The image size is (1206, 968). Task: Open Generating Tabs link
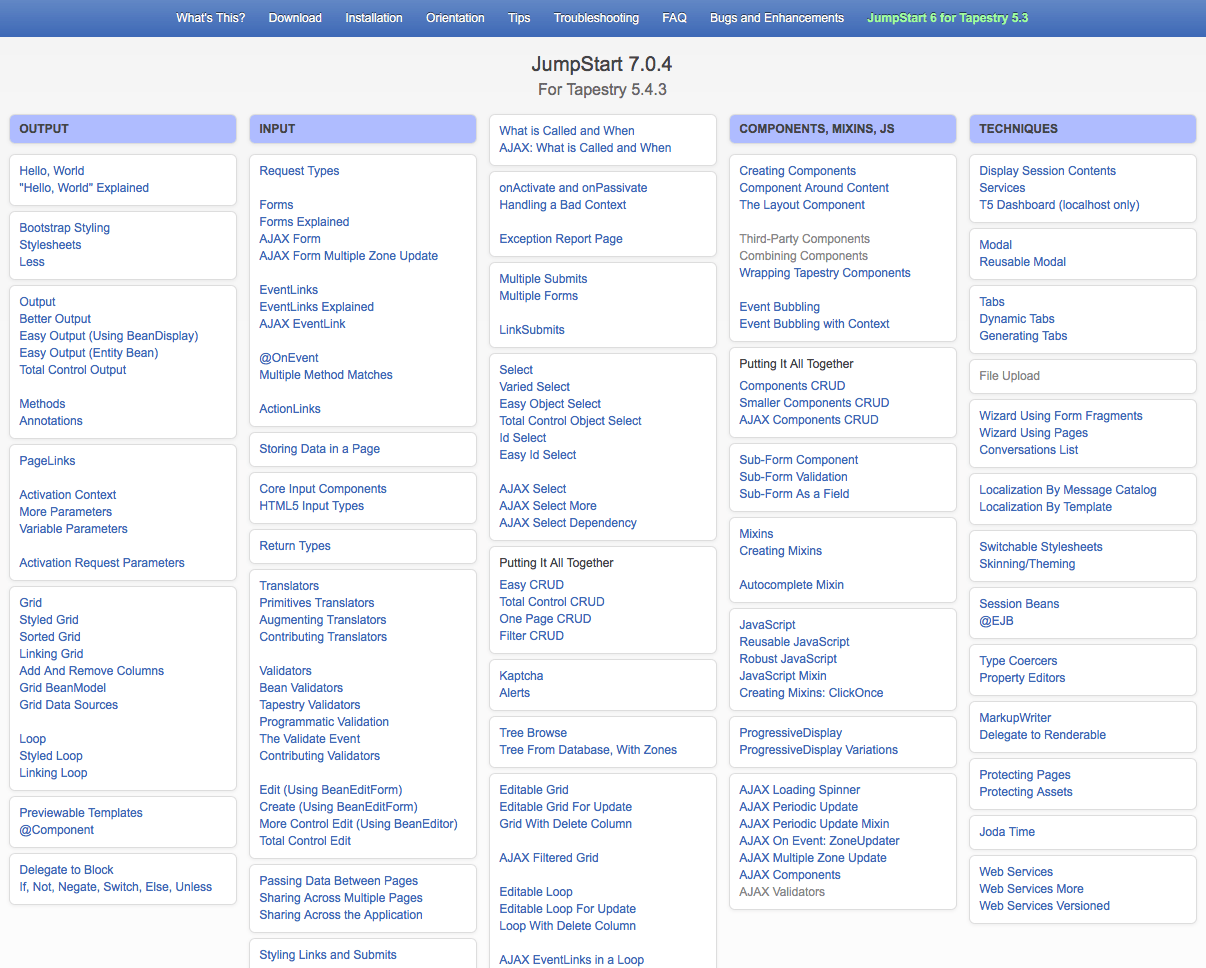[1023, 336]
